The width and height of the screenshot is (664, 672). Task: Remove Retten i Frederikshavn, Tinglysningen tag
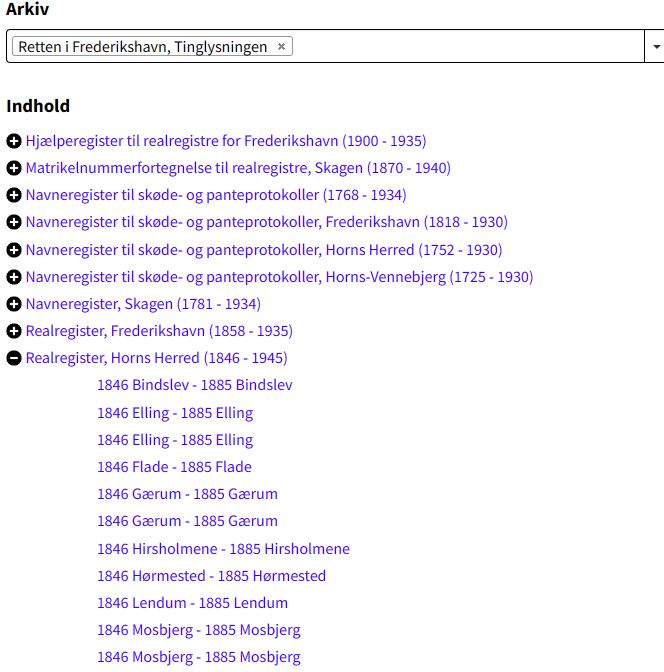pyautogui.click(x=281, y=46)
